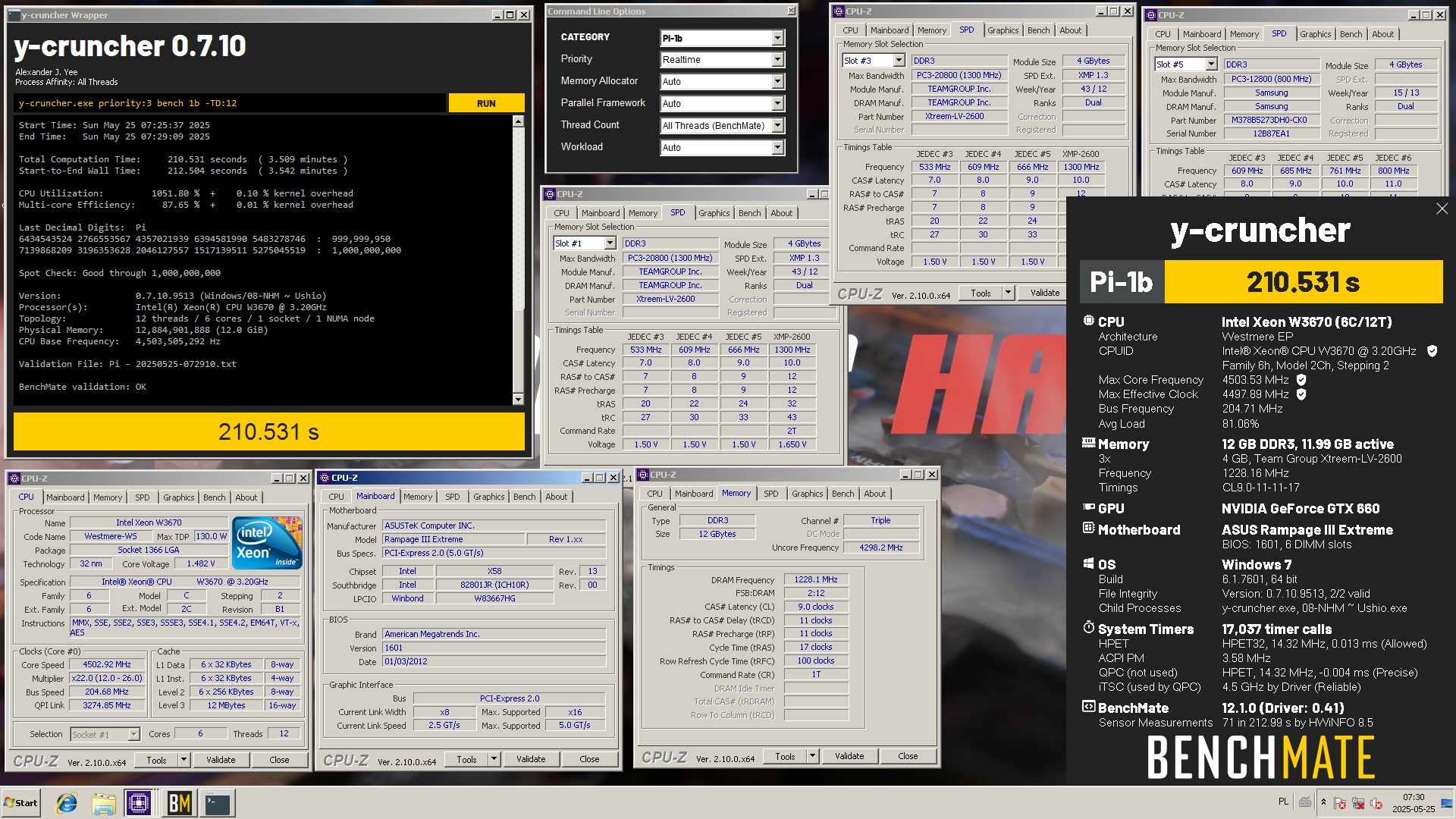The image size is (1456, 819).
Task: Open Graphics tab in Slot #5 CPU-Z window
Action: 1315,34
